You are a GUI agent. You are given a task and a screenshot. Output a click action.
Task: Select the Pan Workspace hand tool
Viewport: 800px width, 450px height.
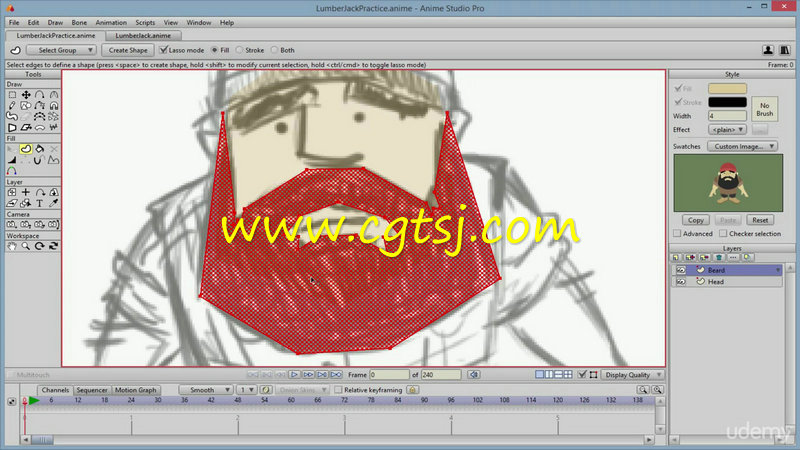[12, 246]
